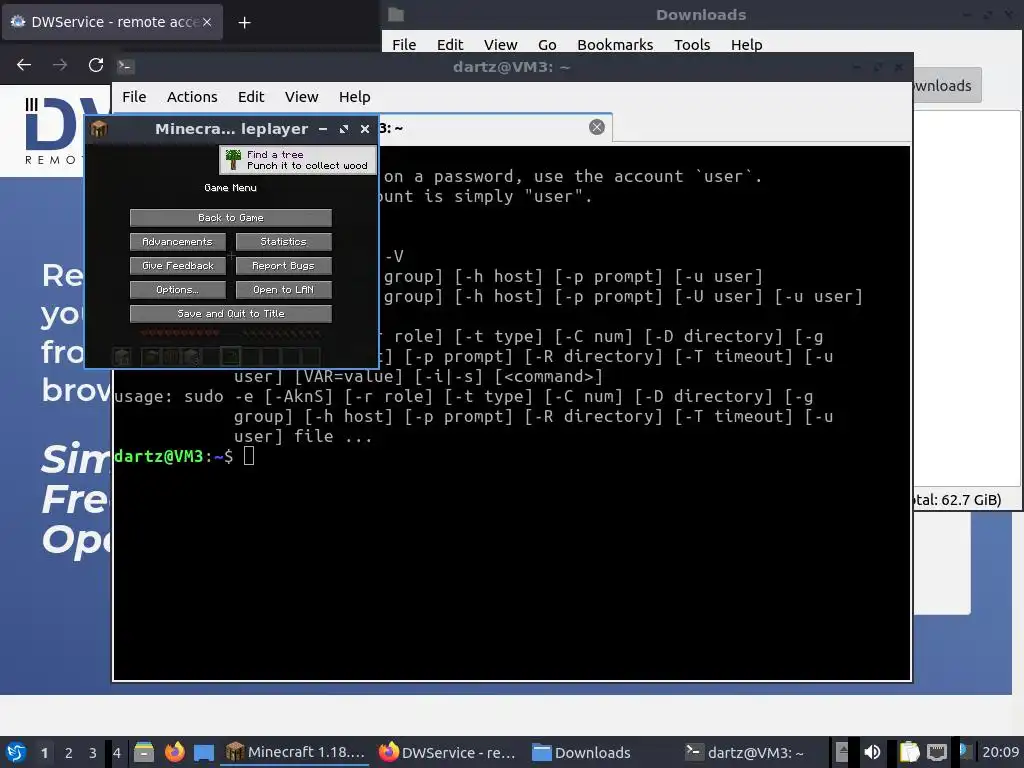This screenshot has height=768, width=1024.
Task: Open the start menu in taskbar
Action: click(x=16, y=752)
